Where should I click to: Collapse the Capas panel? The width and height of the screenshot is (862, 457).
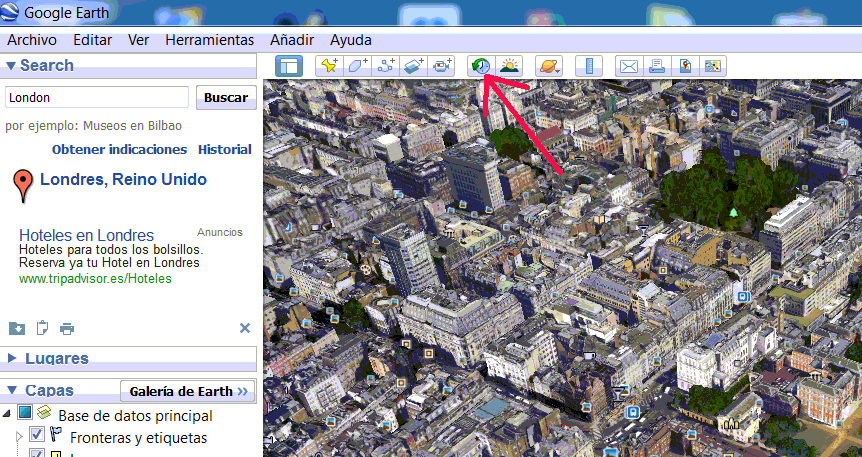click(x=12, y=391)
